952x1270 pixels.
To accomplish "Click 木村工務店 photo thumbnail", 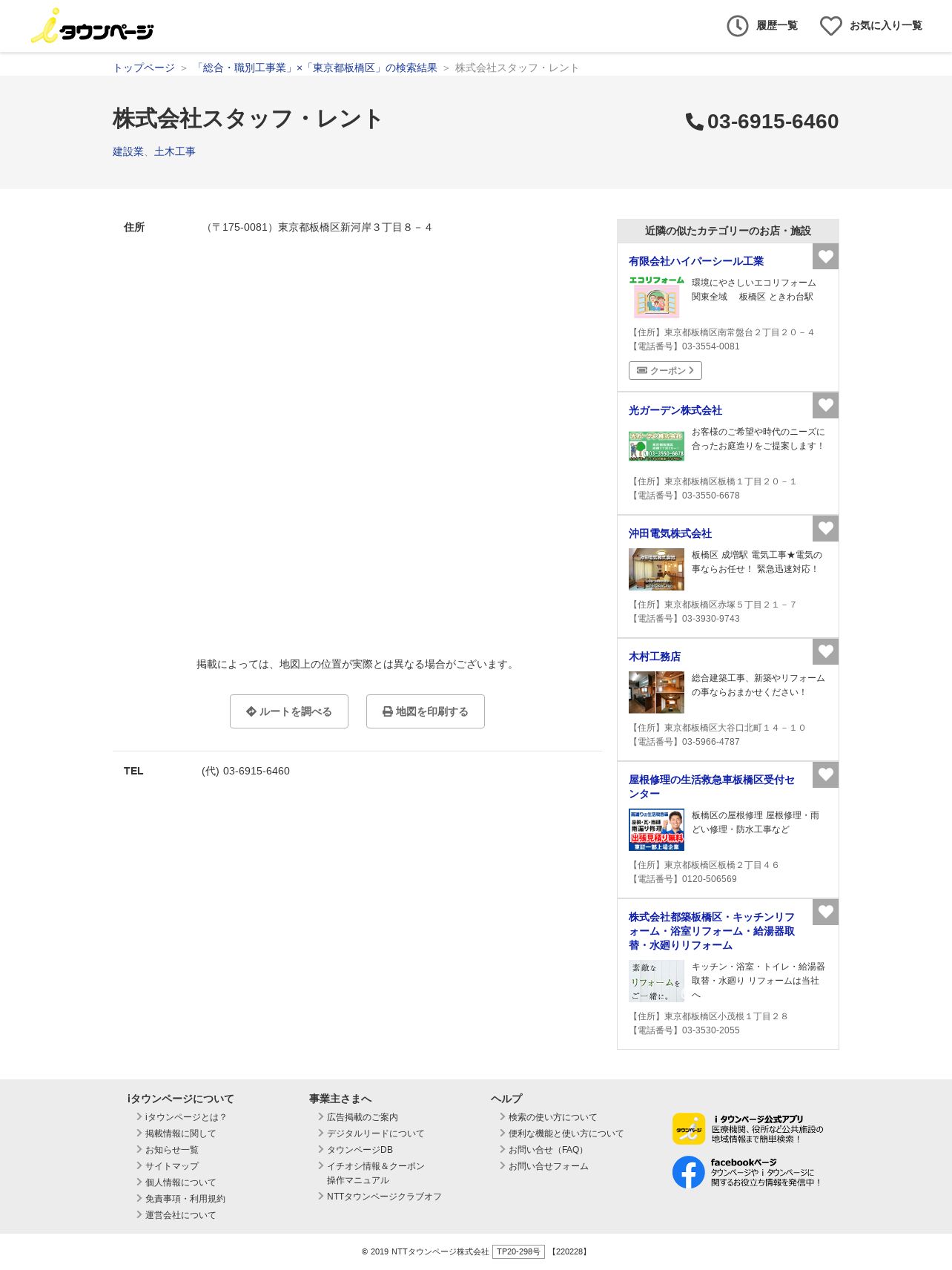I will point(656,692).
